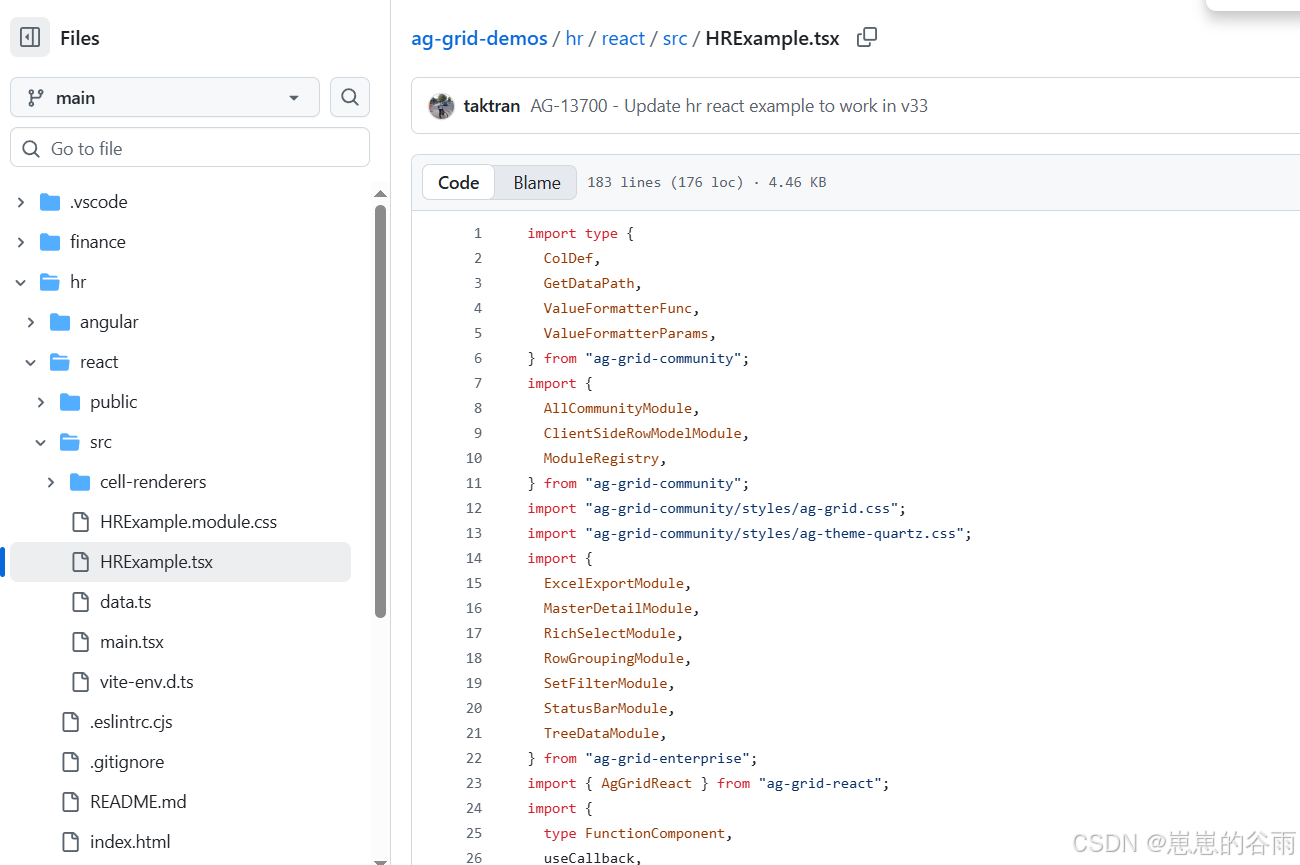Copy file path icon beside HRExample.tsx

(867, 38)
